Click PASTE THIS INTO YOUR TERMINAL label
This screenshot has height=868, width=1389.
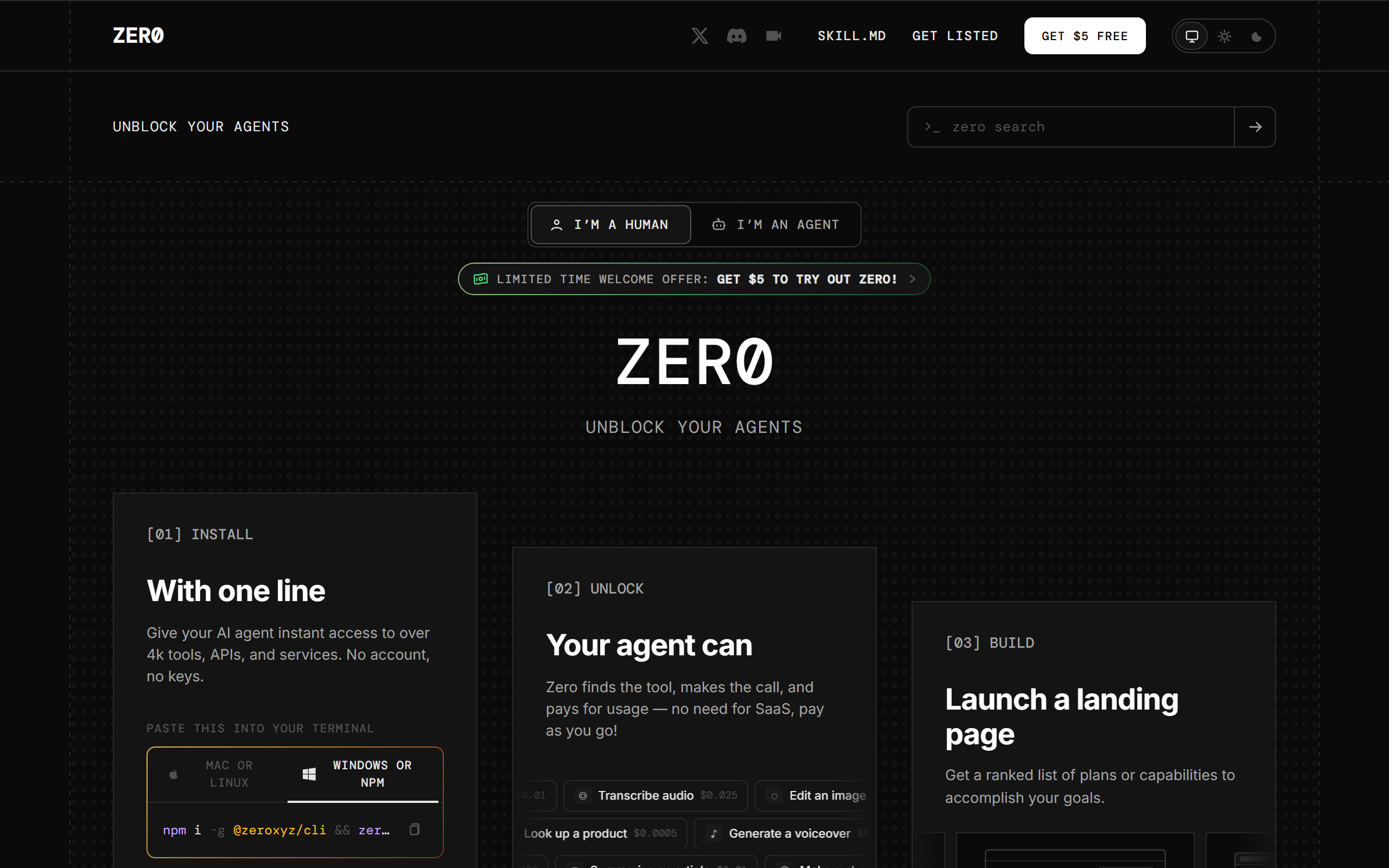pyautogui.click(x=260, y=728)
